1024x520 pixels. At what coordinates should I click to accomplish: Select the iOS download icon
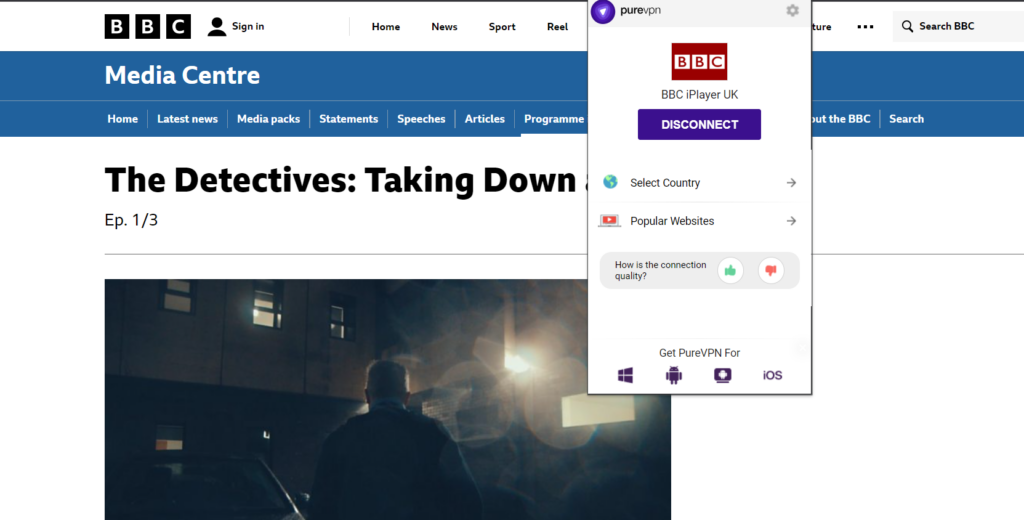tap(772, 375)
